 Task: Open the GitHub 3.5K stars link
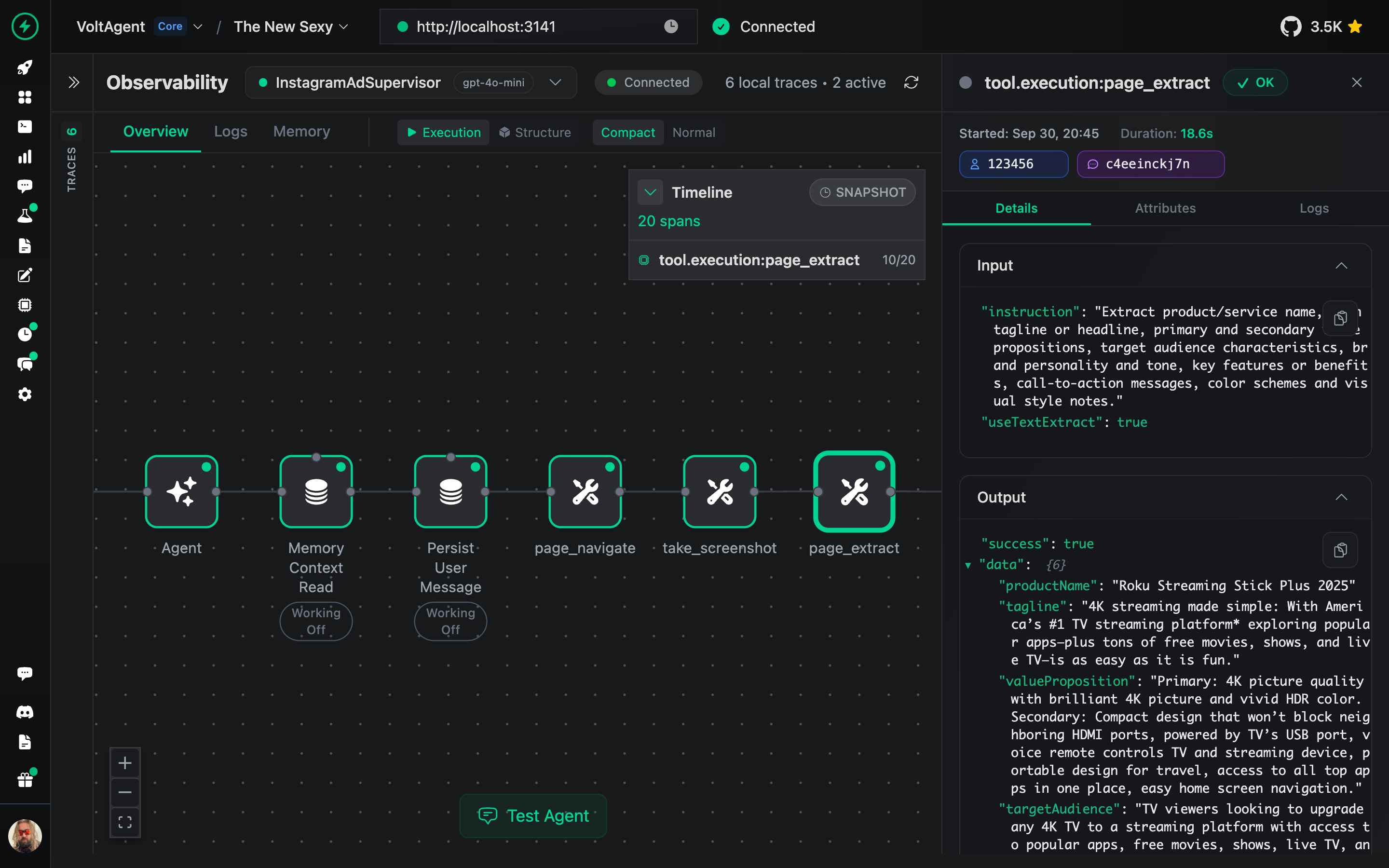(x=1321, y=27)
